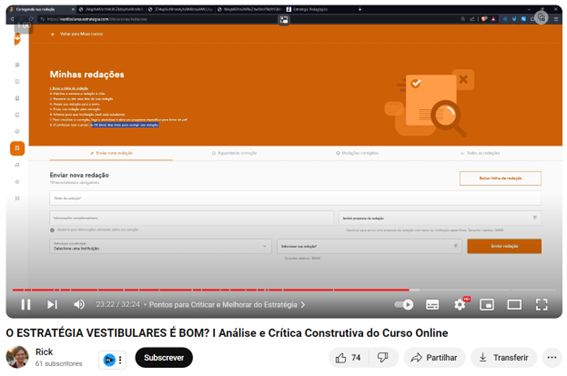
Task: Dislike the video with thumbs down
Action: pos(383,358)
